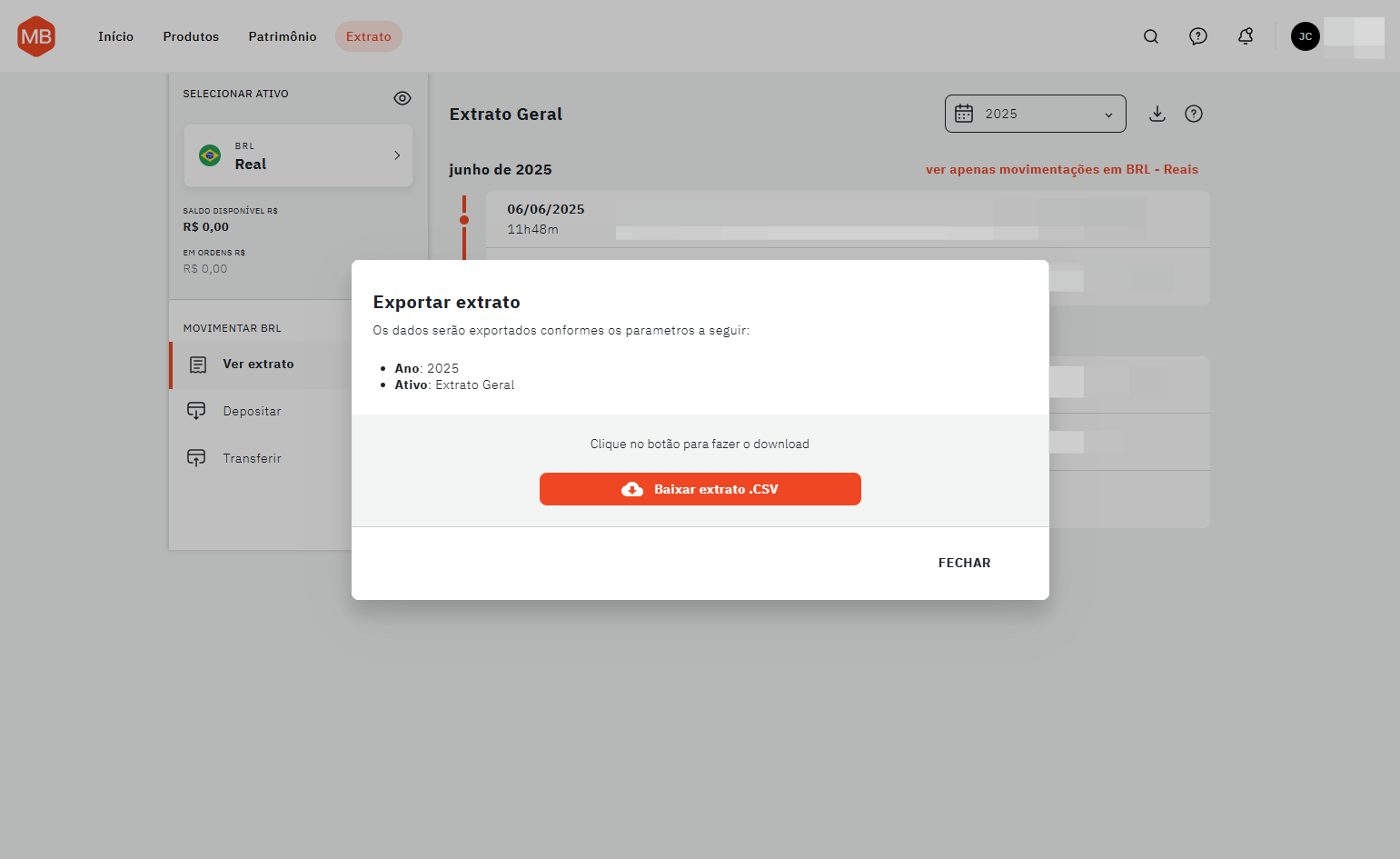The image size is (1400, 859).
Task: Click Baixar extrato .CSV button
Action: point(700,489)
